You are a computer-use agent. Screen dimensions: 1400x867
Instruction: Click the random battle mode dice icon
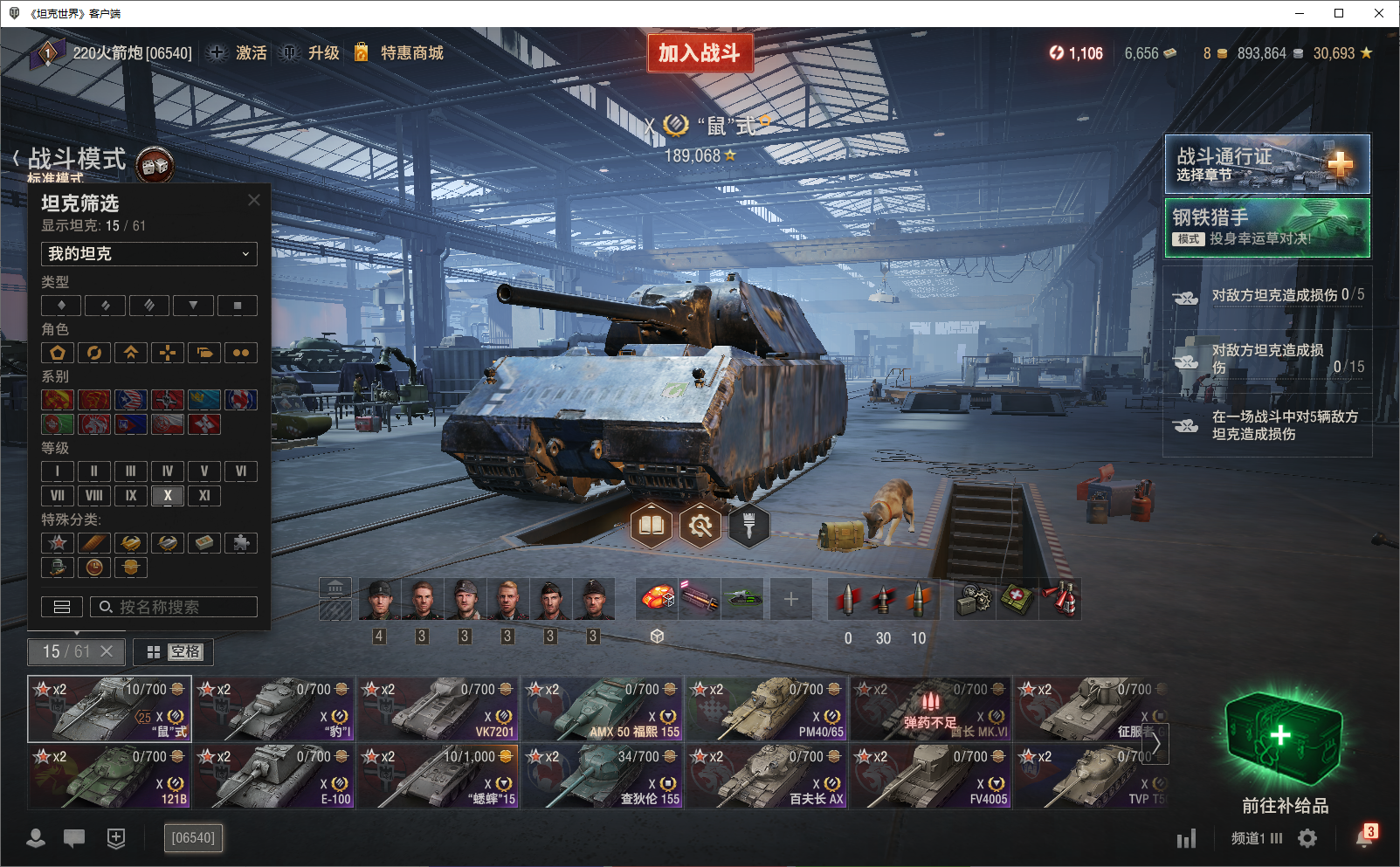(x=155, y=165)
